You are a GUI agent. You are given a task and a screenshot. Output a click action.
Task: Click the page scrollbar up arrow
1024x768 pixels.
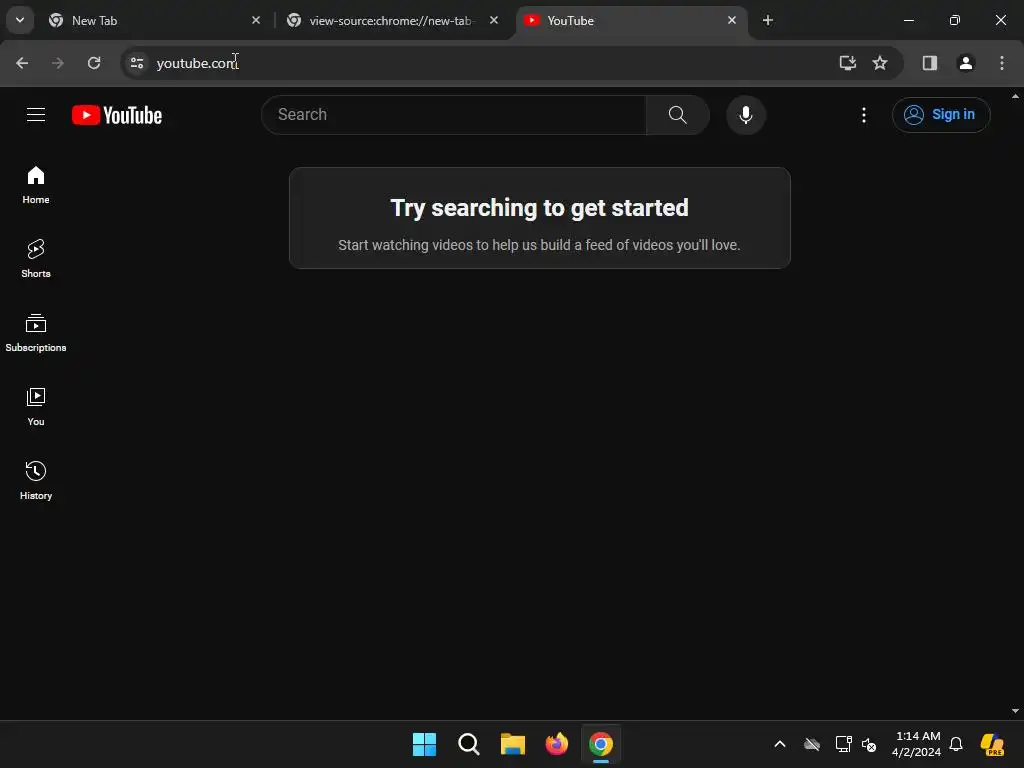[x=1015, y=96]
